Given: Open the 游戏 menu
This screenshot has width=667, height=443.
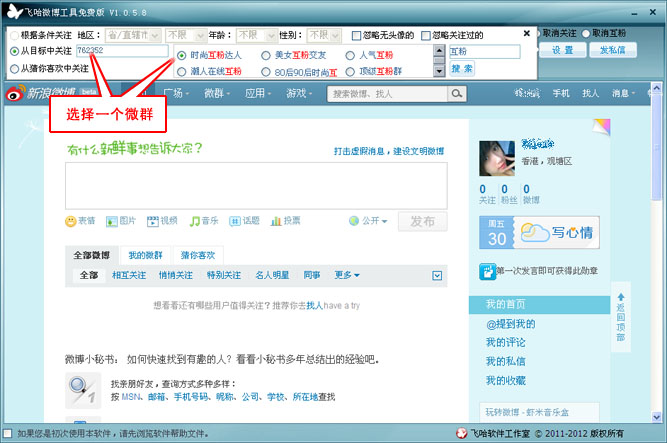Looking at the screenshot, I should click(299, 93).
